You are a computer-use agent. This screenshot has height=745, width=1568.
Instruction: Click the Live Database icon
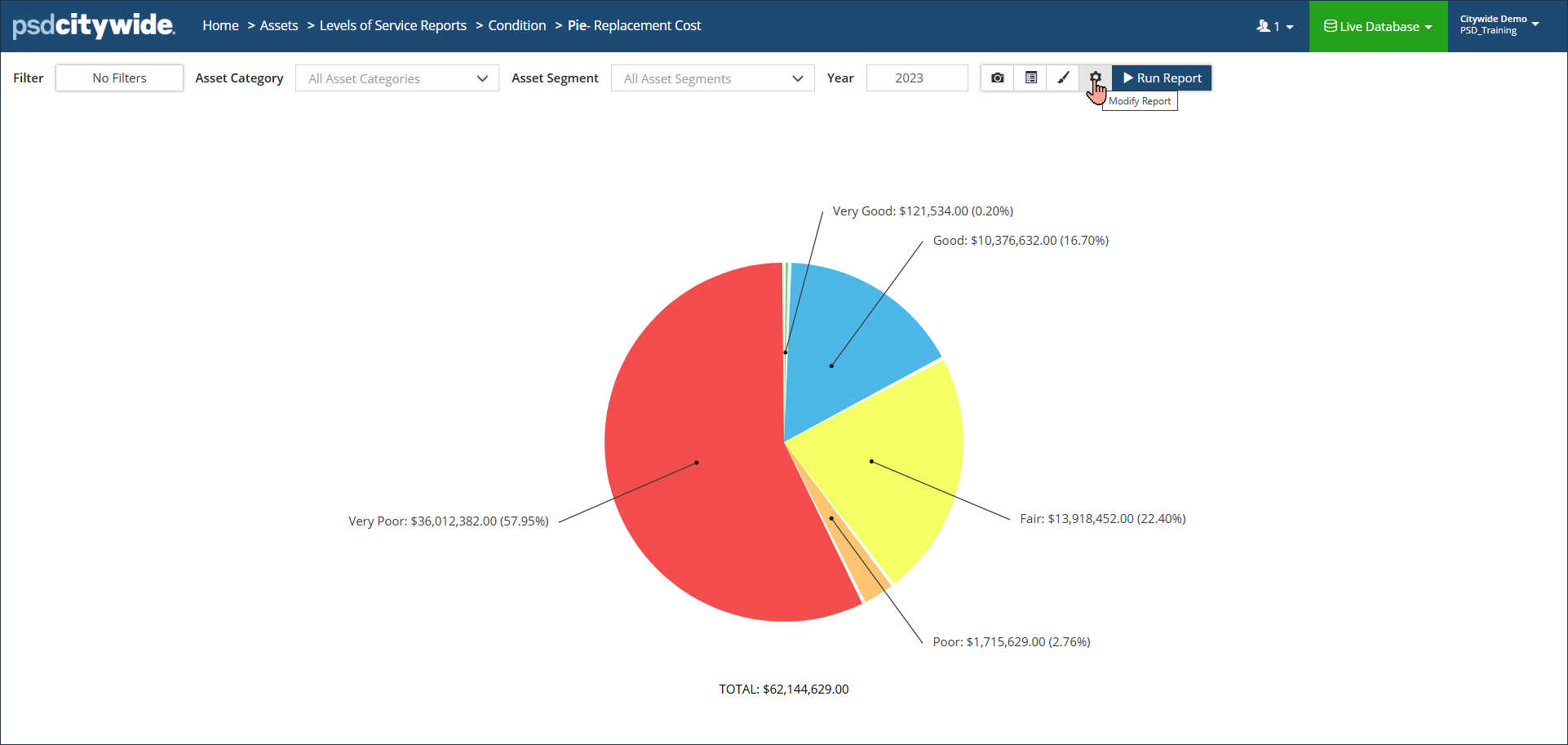(1330, 26)
